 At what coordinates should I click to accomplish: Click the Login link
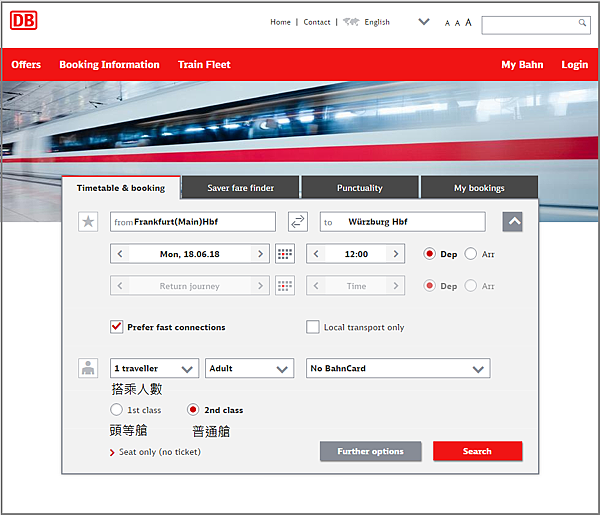point(574,65)
